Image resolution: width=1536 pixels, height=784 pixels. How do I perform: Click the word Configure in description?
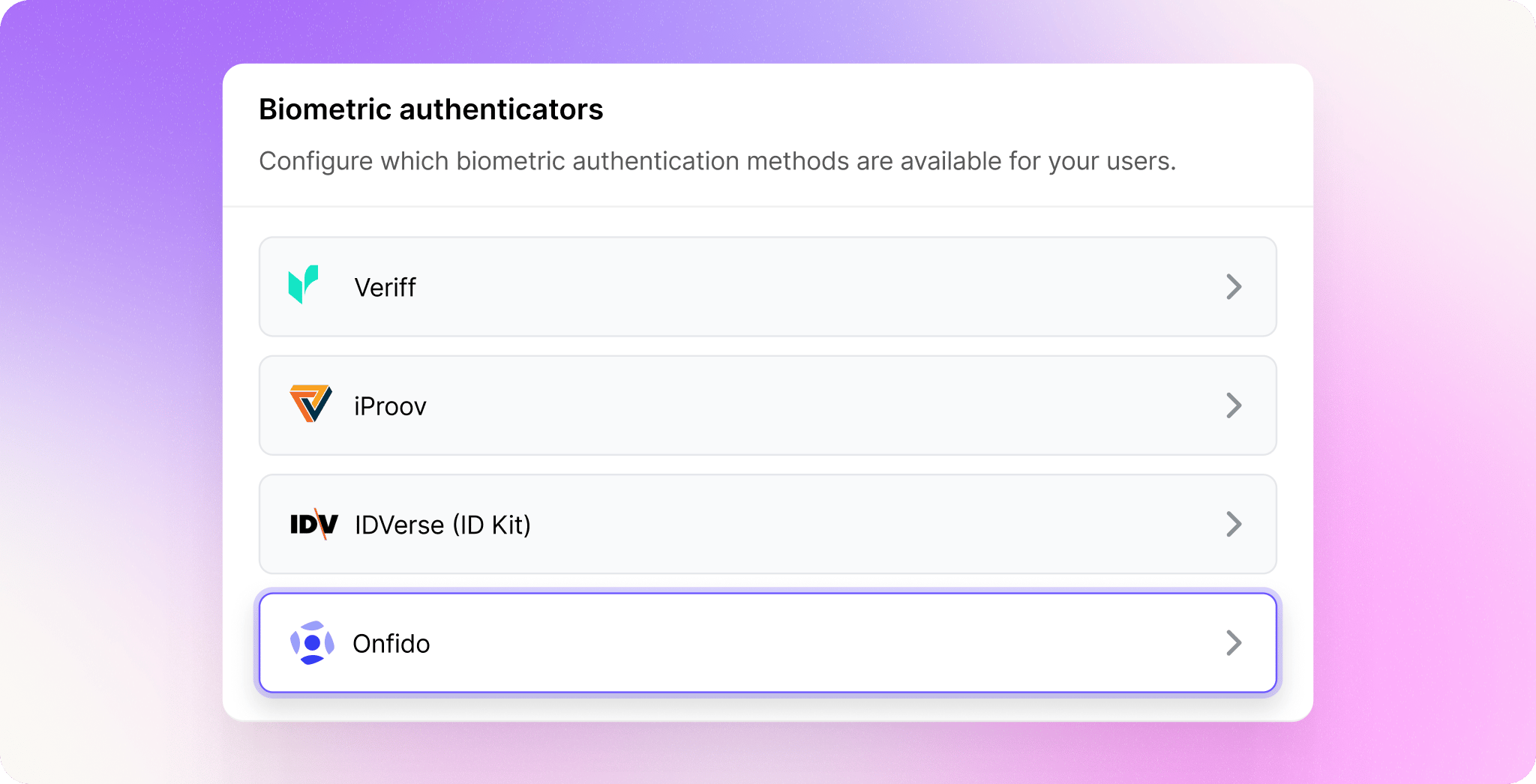[x=316, y=161]
